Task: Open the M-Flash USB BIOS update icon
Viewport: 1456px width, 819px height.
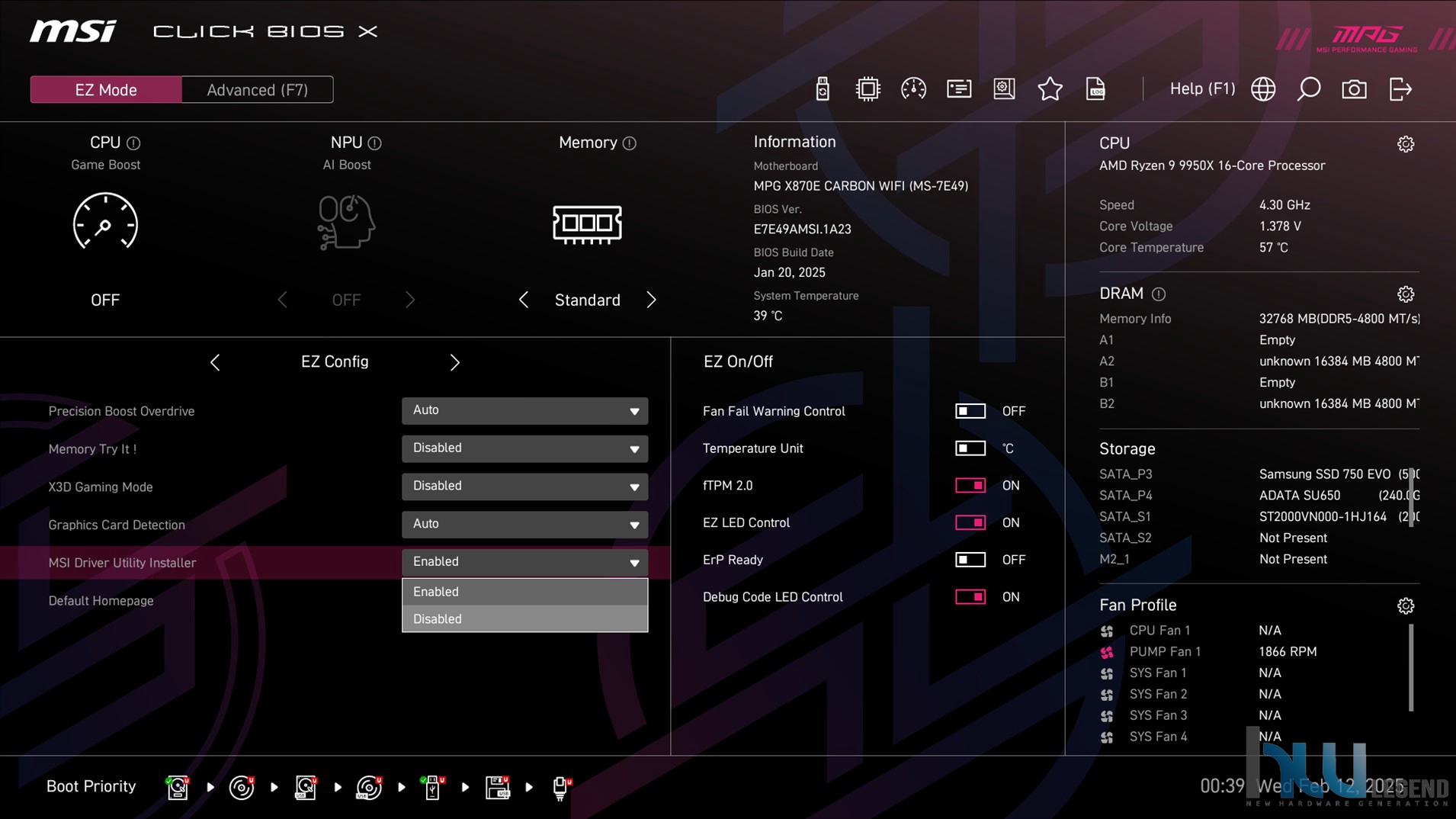Action: pos(823,89)
